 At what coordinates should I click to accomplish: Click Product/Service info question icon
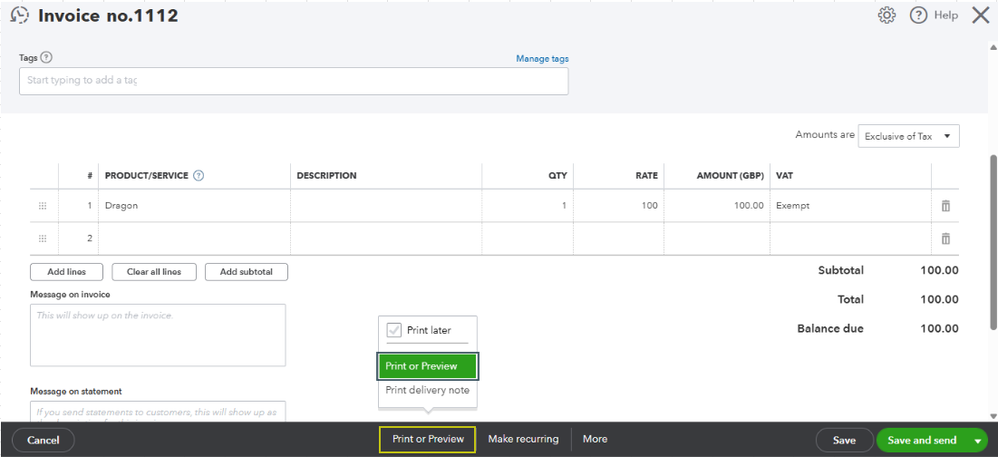198,176
